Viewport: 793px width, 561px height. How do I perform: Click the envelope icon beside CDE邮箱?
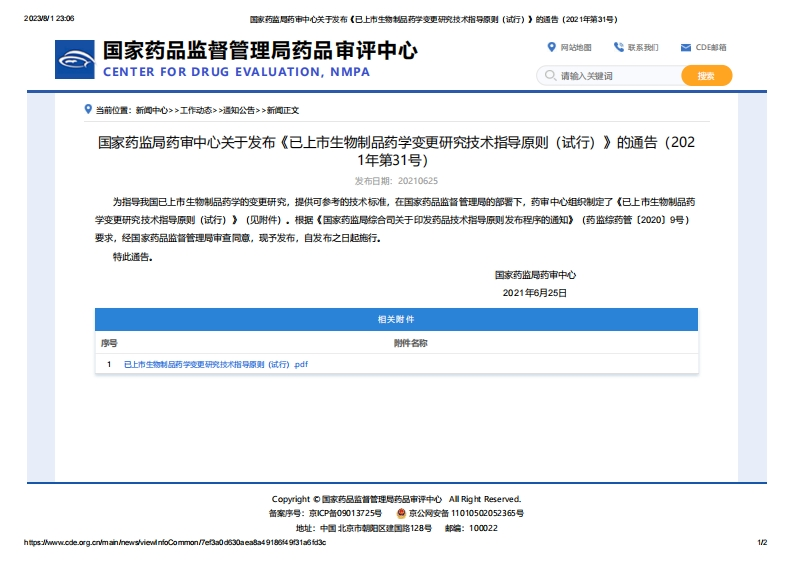pyautogui.click(x=685, y=47)
